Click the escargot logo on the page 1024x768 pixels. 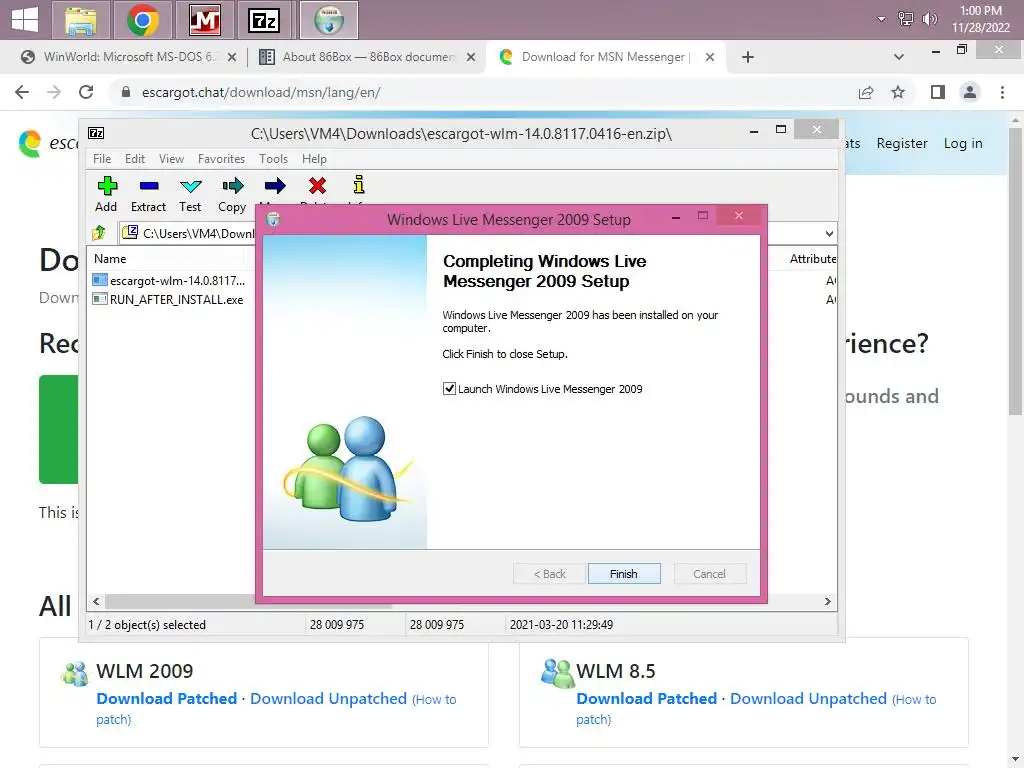click(30, 143)
